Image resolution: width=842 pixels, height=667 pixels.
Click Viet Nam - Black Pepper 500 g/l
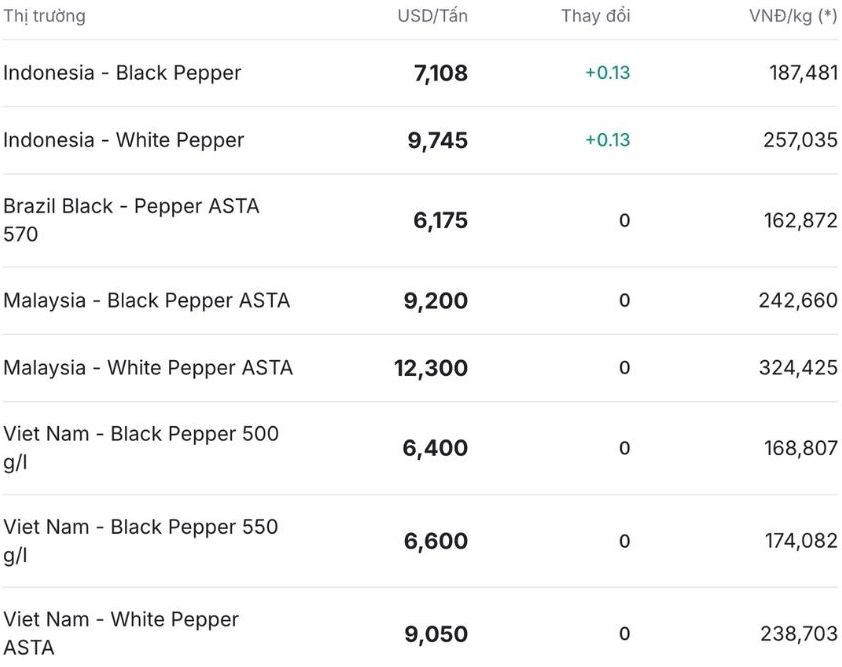coord(141,447)
